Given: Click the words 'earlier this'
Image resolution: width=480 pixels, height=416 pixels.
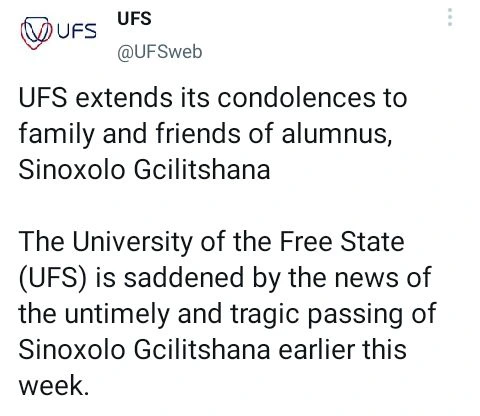Looking at the screenshot, I should 342,350.
